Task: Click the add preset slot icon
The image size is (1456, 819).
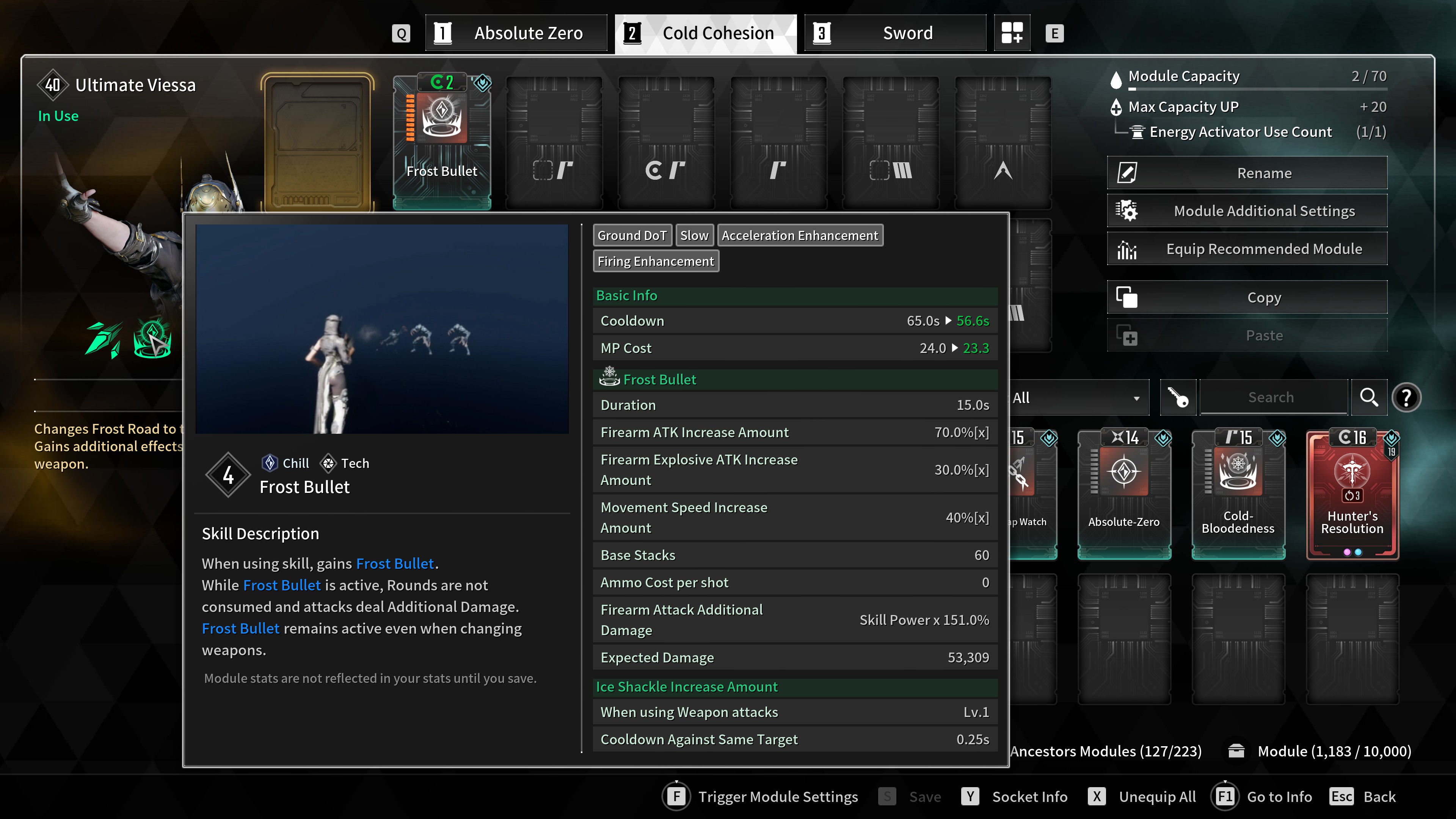Action: 1012,33
